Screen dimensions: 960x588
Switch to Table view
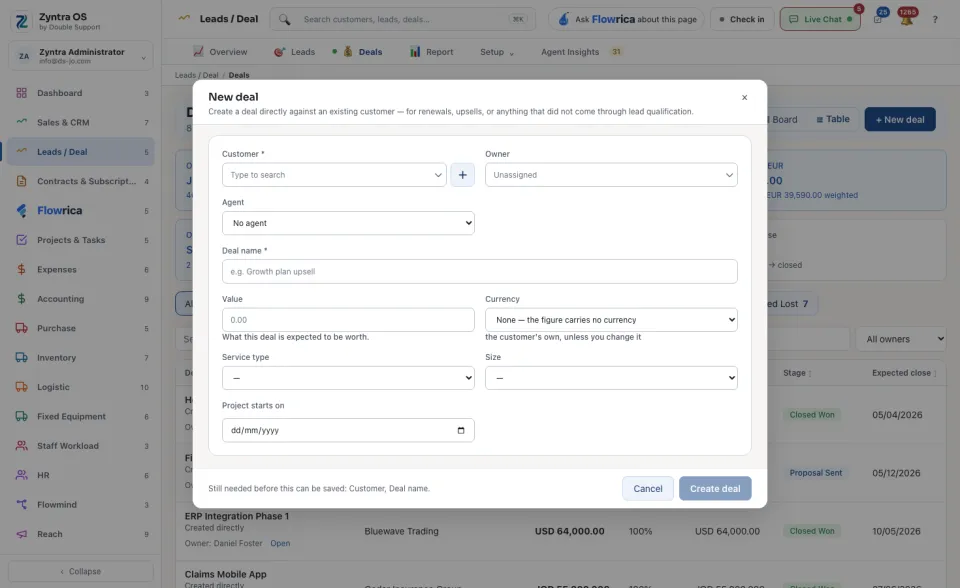pos(833,119)
